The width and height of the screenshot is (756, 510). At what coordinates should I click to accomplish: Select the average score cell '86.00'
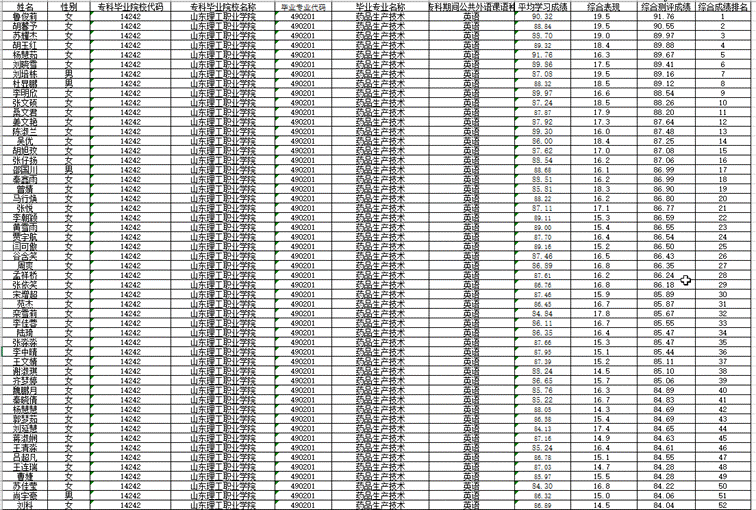click(x=542, y=141)
